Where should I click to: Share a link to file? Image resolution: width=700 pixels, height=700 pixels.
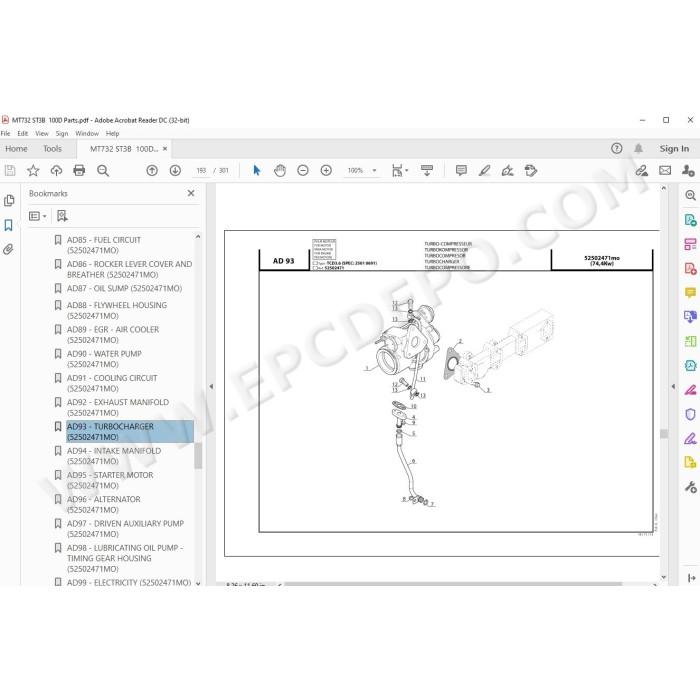pyautogui.click(x=642, y=171)
